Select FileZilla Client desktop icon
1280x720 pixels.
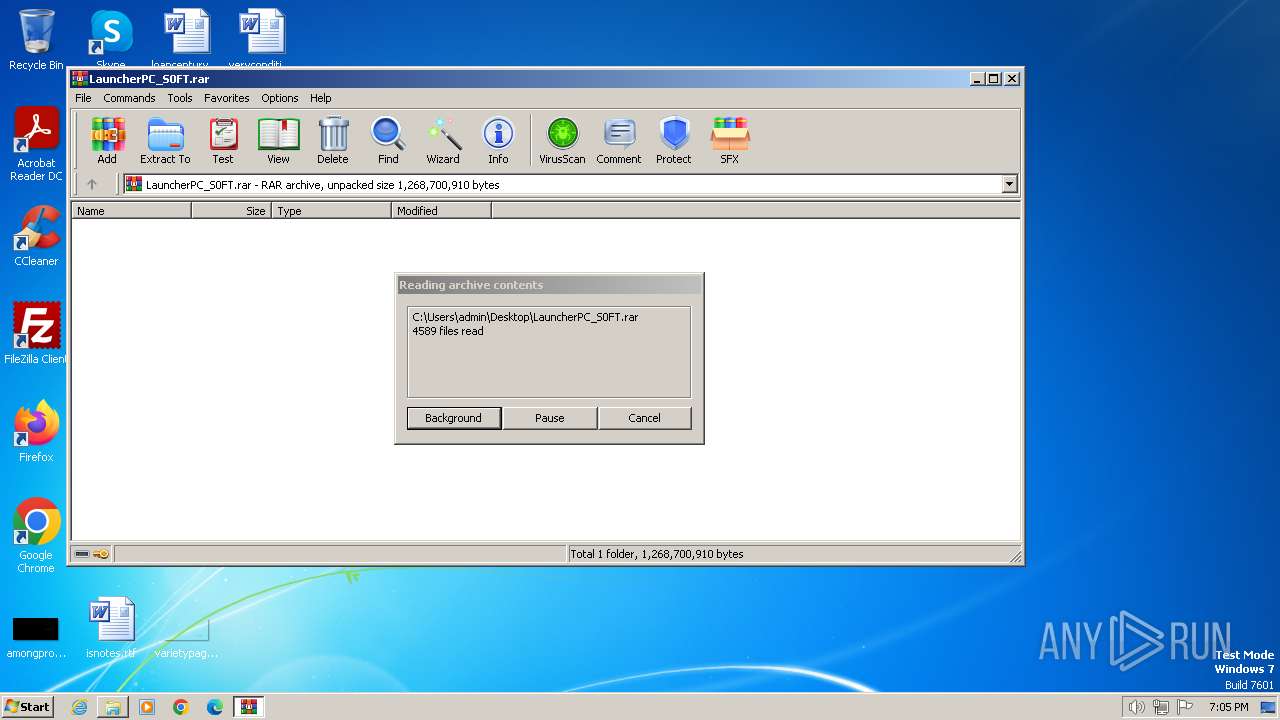coord(36,334)
